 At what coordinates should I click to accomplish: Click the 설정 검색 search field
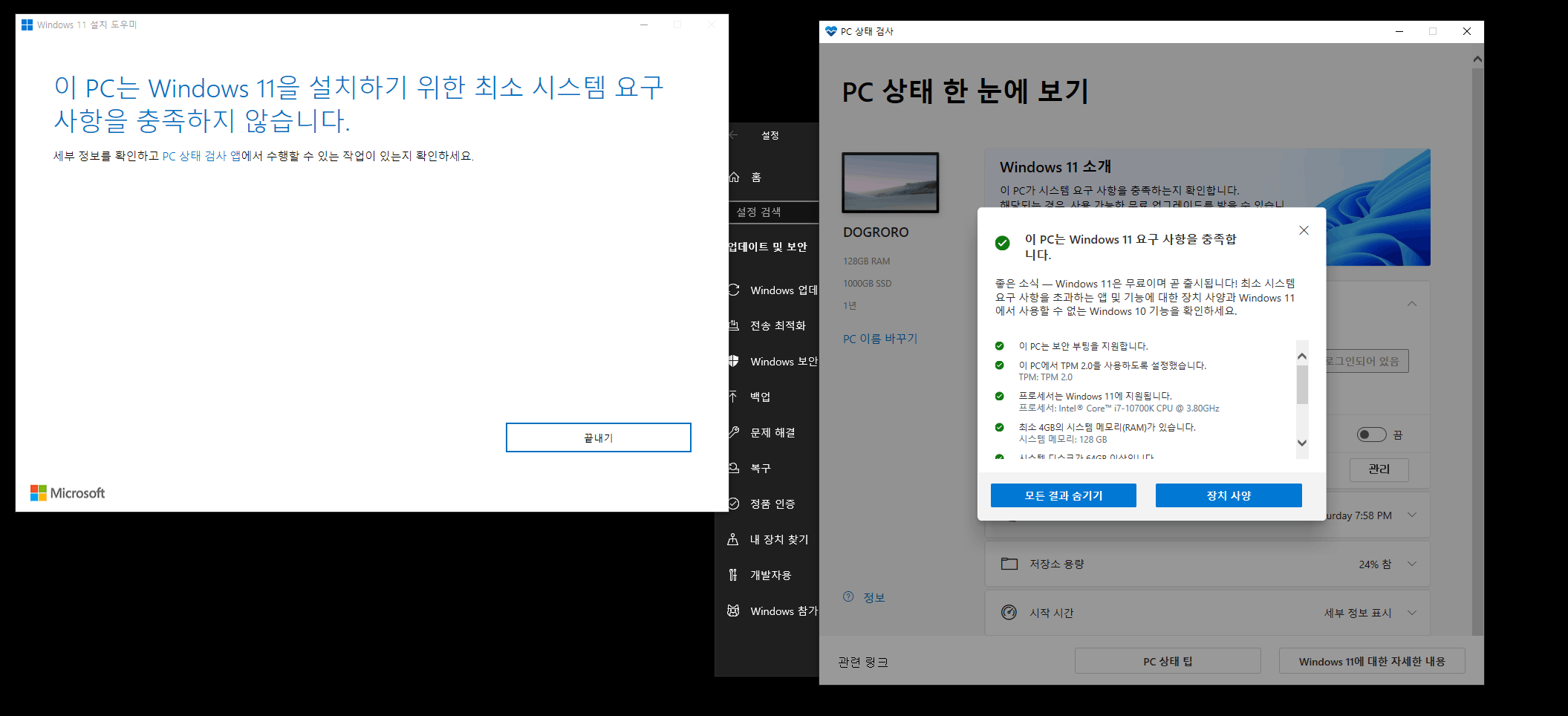tap(773, 212)
